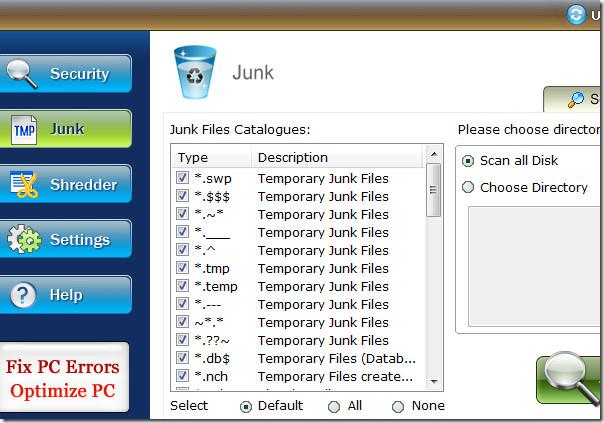
Task: Open the scan tab with magnifier
Action: [578, 99]
